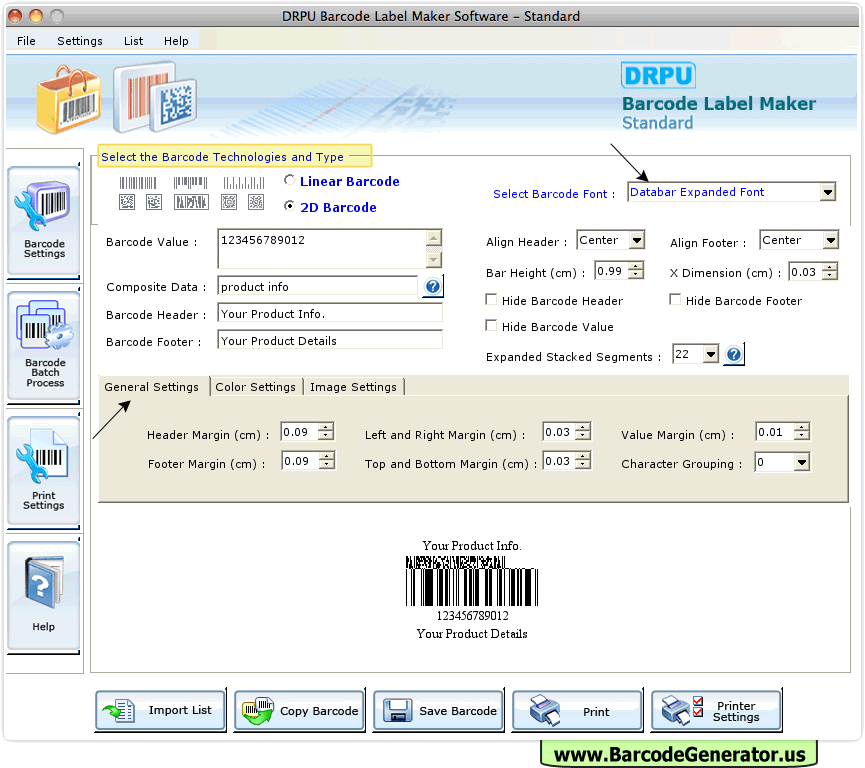This screenshot has width=865, height=768.
Task: Click 'Your Product Details' preview footer text
Action: click(x=472, y=633)
